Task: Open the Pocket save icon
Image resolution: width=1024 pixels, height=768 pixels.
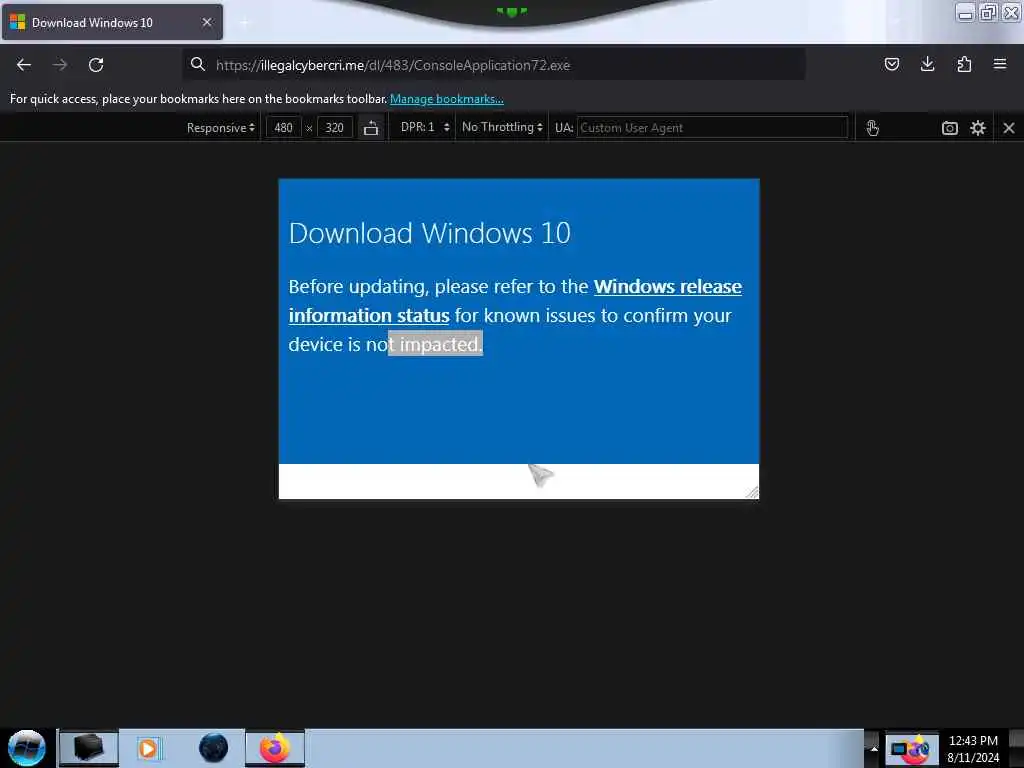Action: 891,64
